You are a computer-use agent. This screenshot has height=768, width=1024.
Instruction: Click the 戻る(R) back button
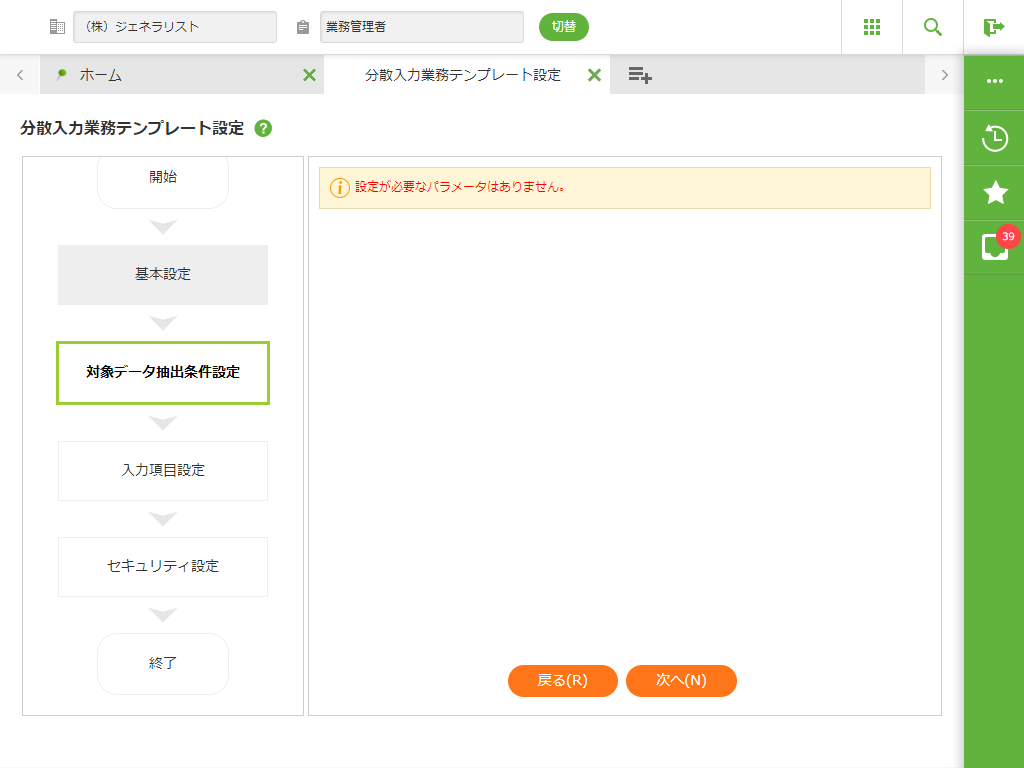(x=562, y=680)
